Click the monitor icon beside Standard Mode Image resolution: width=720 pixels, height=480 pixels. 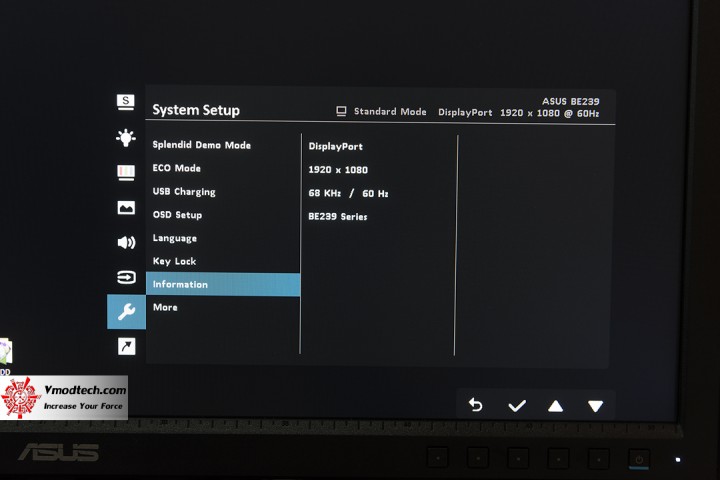pyautogui.click(x=341, y=112)
